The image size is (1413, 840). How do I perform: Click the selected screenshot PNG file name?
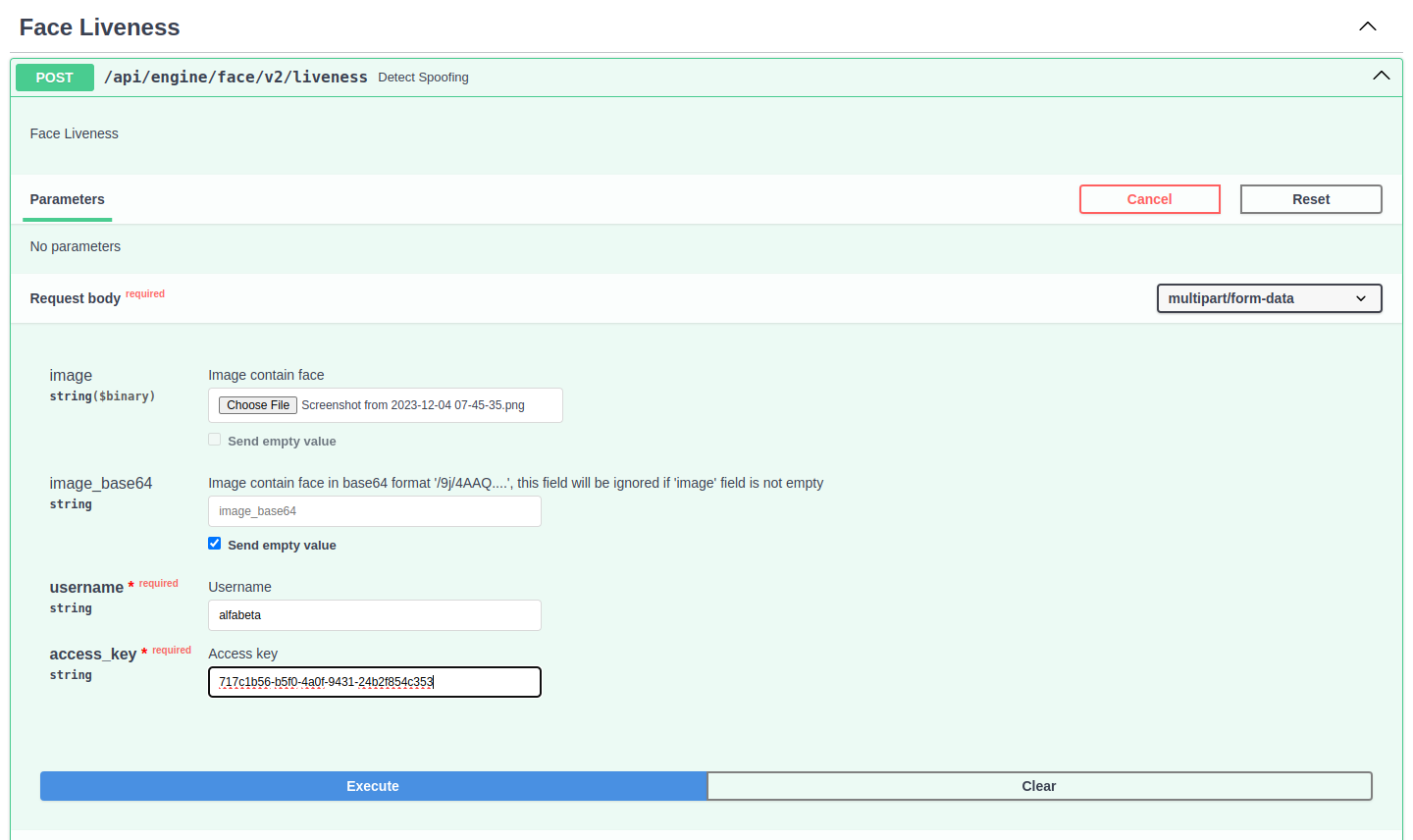coord(413,405)
